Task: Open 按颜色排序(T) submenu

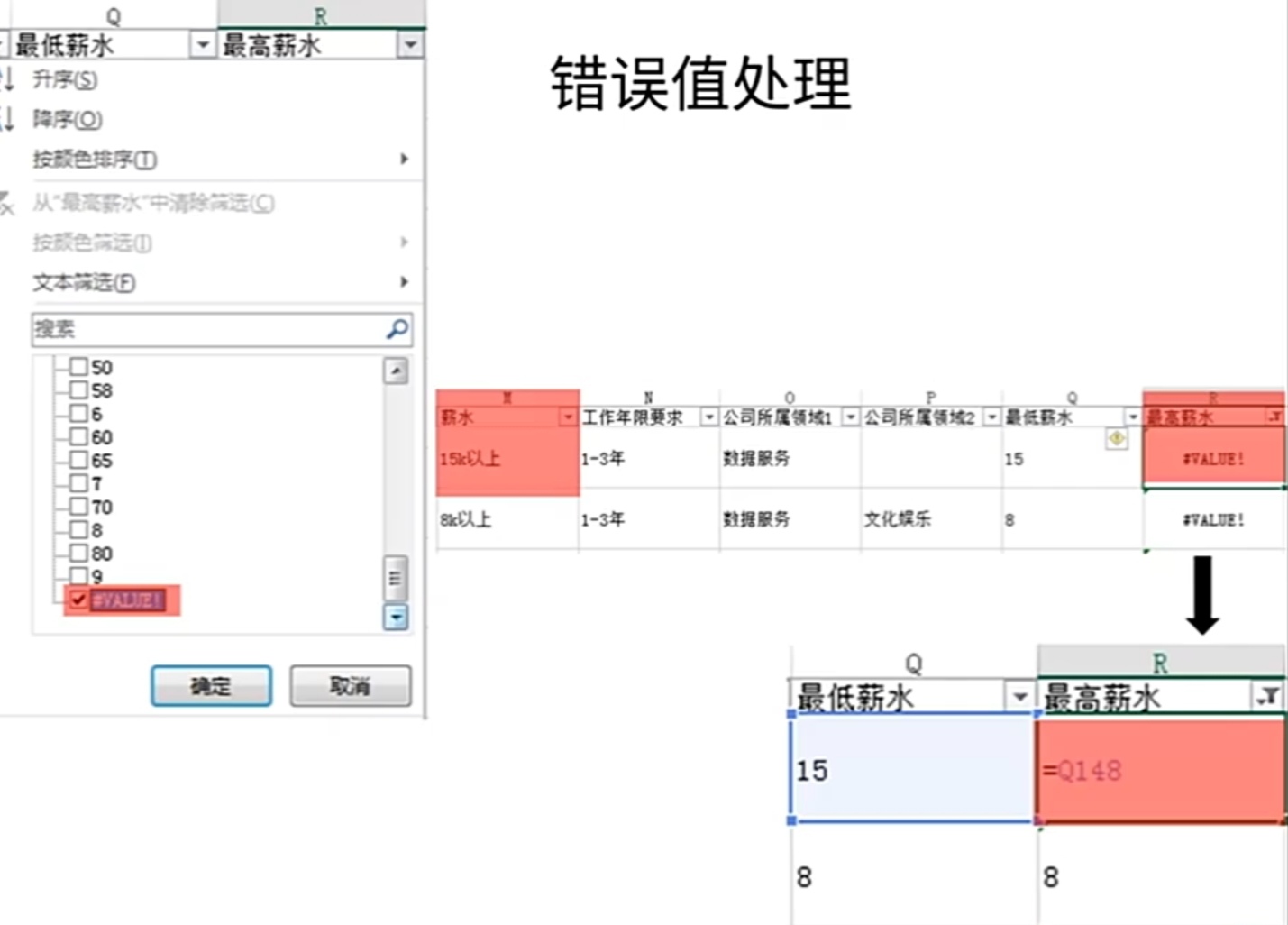Action: 221,160
